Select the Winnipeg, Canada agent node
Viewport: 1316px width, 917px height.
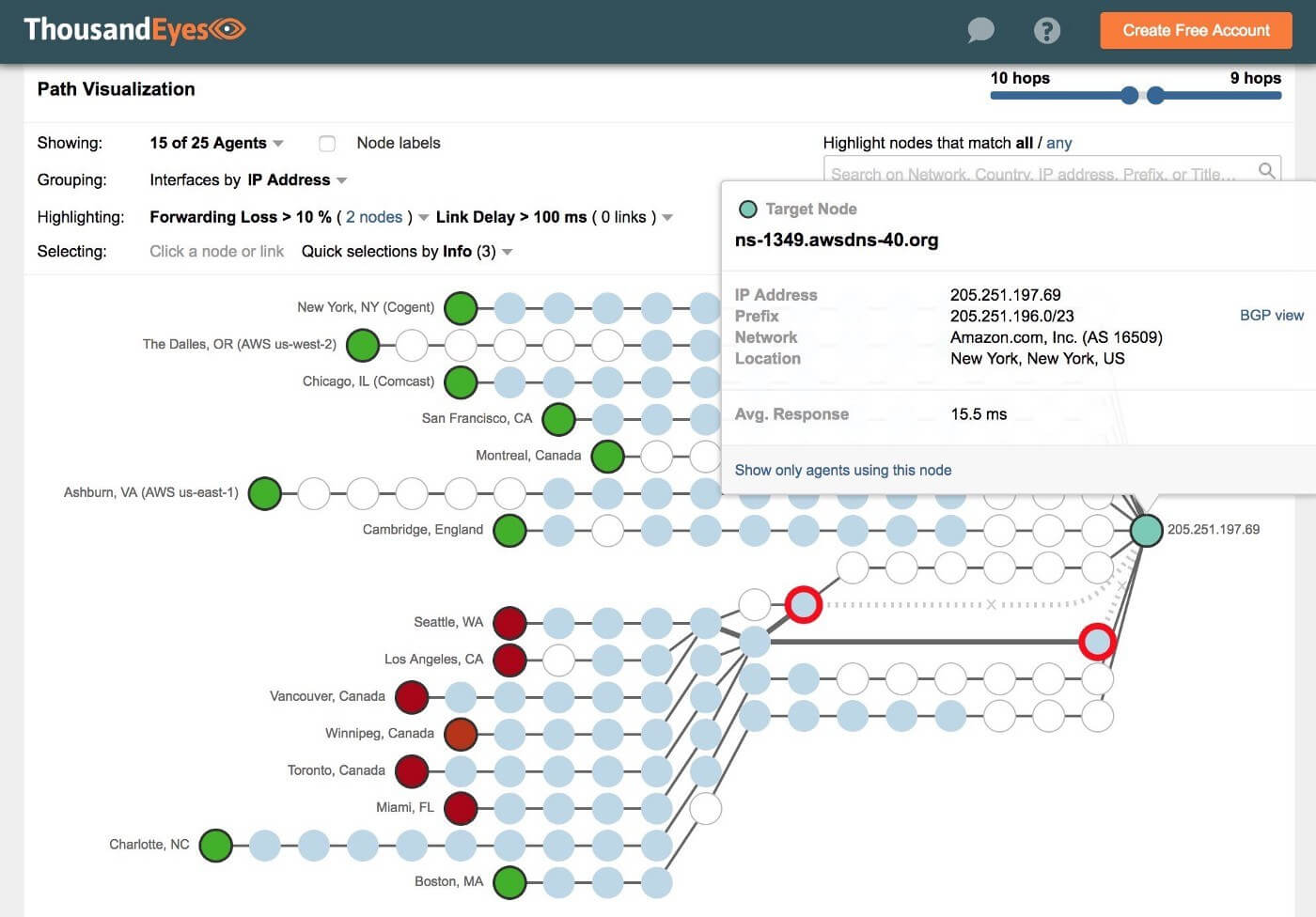click(461, 734)
